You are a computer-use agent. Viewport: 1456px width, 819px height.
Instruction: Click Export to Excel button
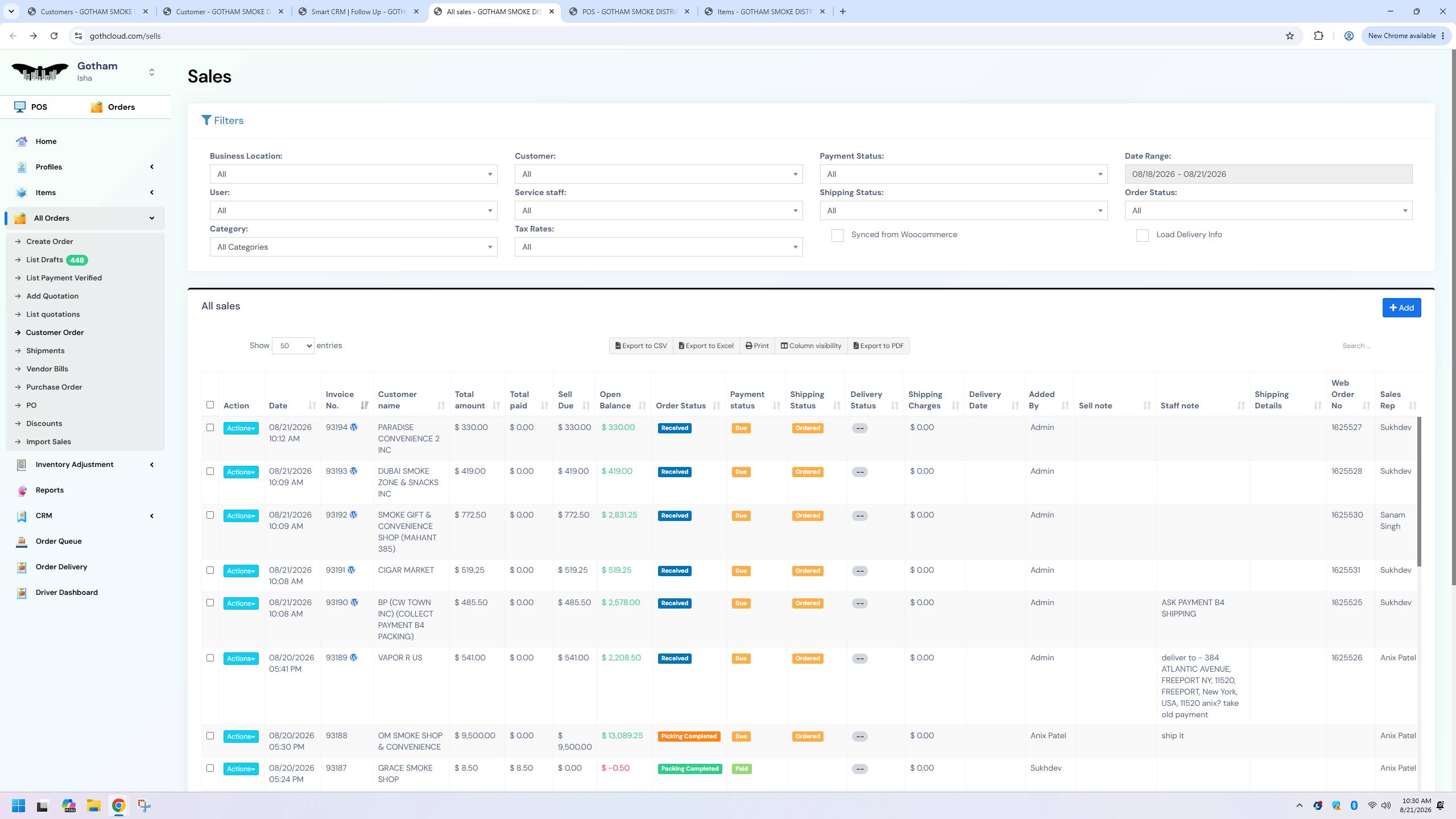(x=706, y=346)
